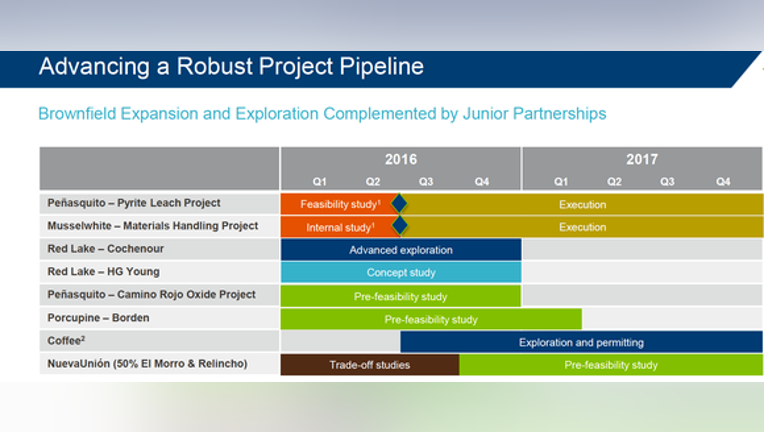The width and height of the screenshot is (764, 432).
Task: Click Q2 under 2017
Action: tap(614, 182)
